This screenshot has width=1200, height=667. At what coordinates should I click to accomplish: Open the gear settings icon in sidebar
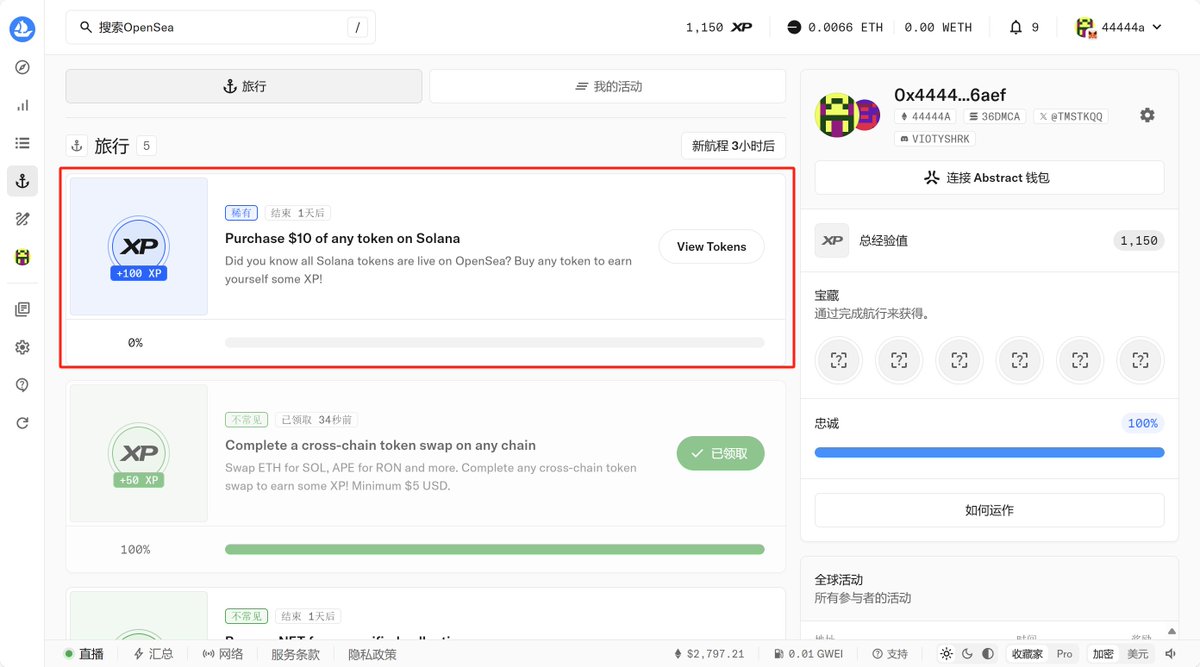coord(22,347)
